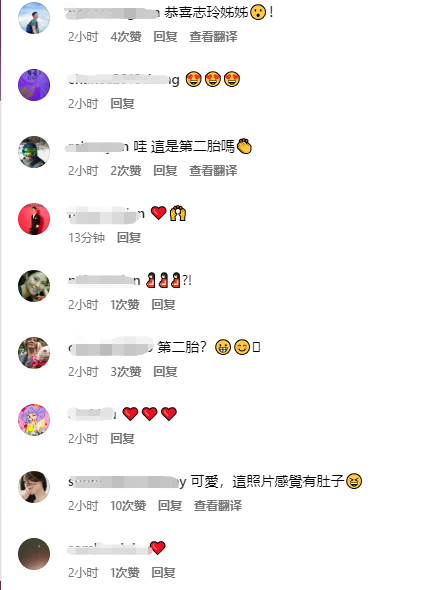The width and height of the screenshot is (443, 590).
Task: Open woman portrait avatar beside pregnant emojis comment
Action: point(34,286)
